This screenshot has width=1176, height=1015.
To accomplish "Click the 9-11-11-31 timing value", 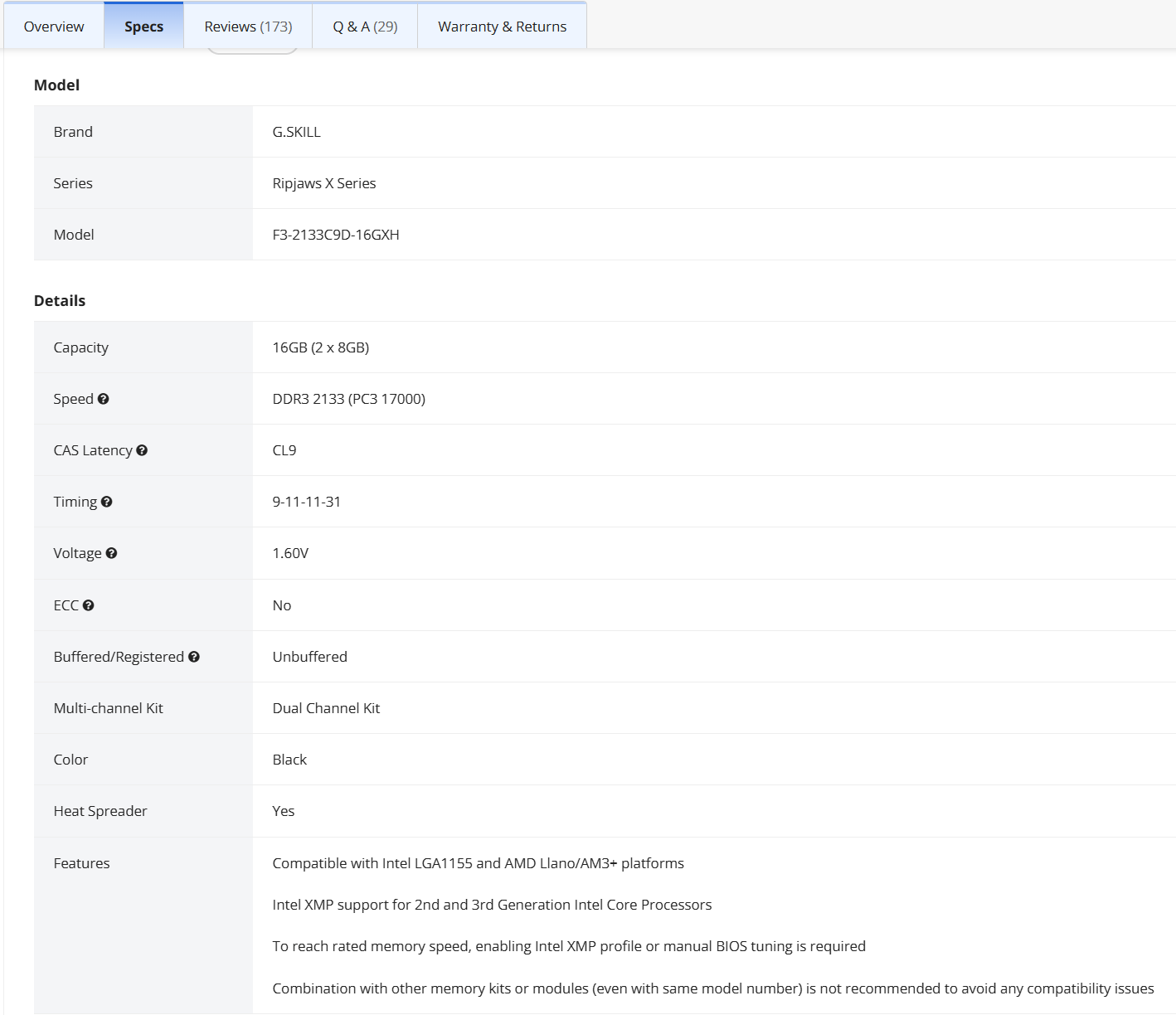I will [x=307, y=502].
